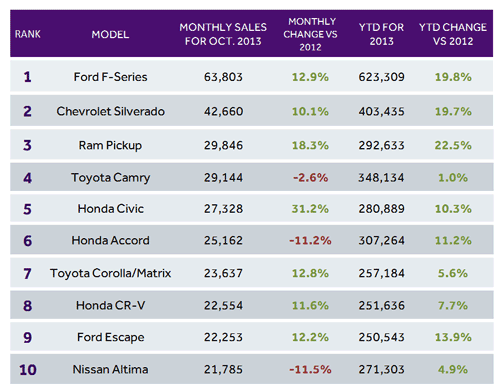Click the RANK column header
Screen dimensions: 500x392
tap(28, 34)
